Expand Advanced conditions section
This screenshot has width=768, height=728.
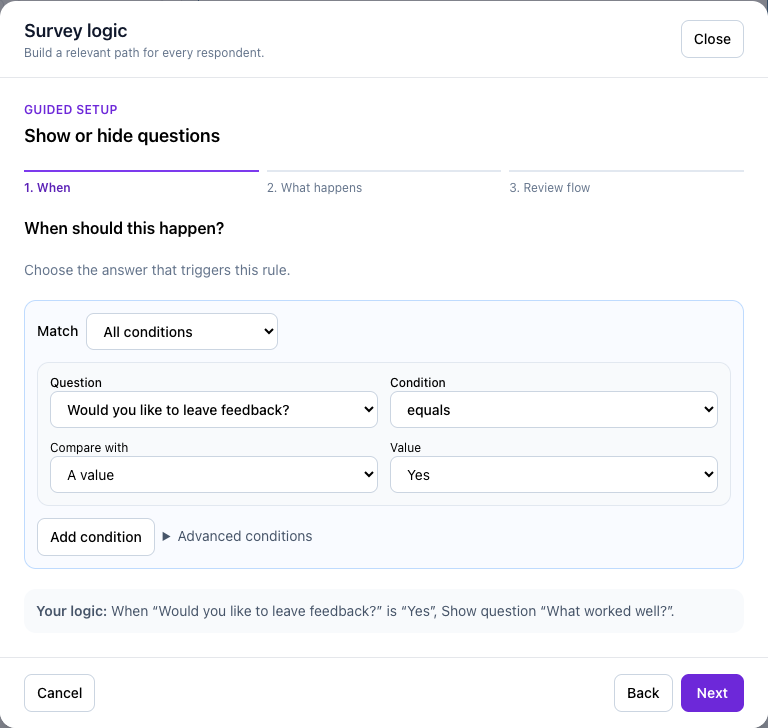click(237, 536)
